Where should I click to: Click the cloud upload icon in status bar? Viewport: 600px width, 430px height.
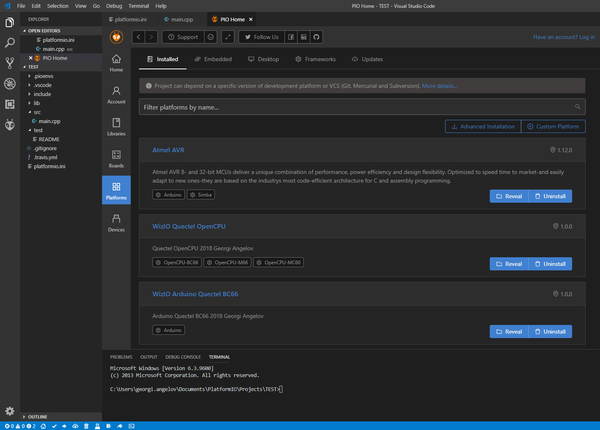[75, 426]
